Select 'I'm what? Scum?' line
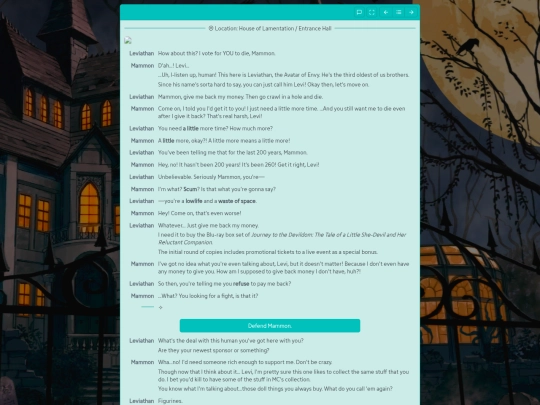The width and height of the screenshot is (540, 405). pos(217,189)
